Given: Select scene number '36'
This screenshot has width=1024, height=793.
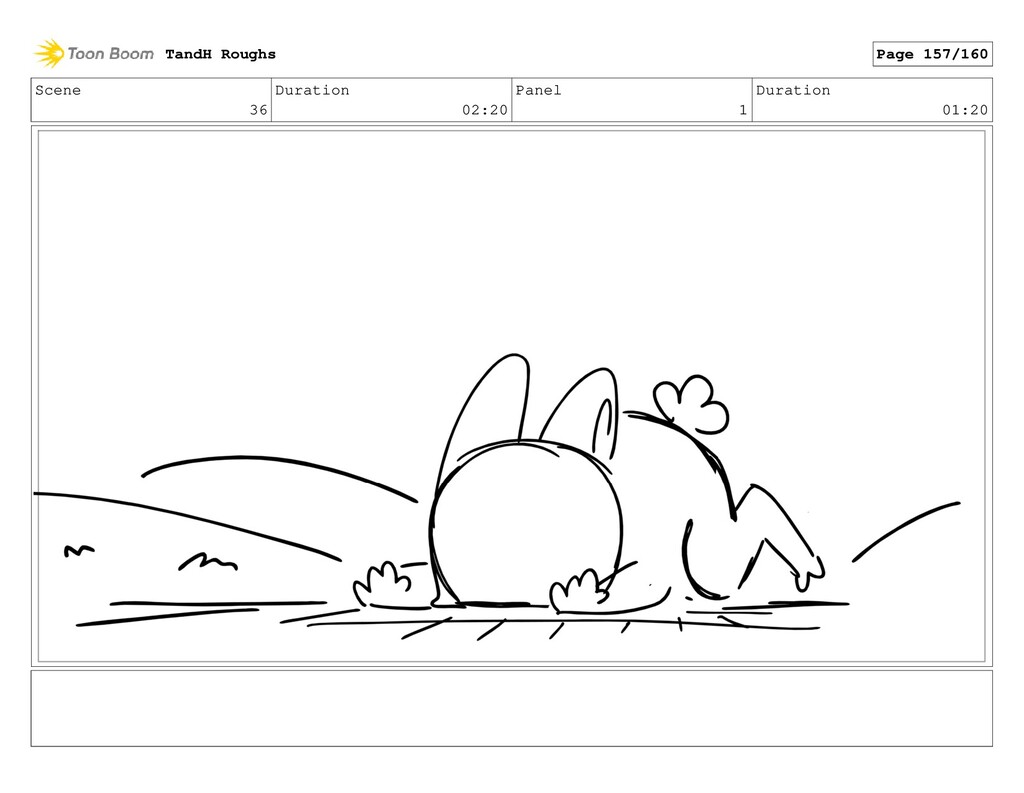Looking at the screenshot, I should point(259,110).
